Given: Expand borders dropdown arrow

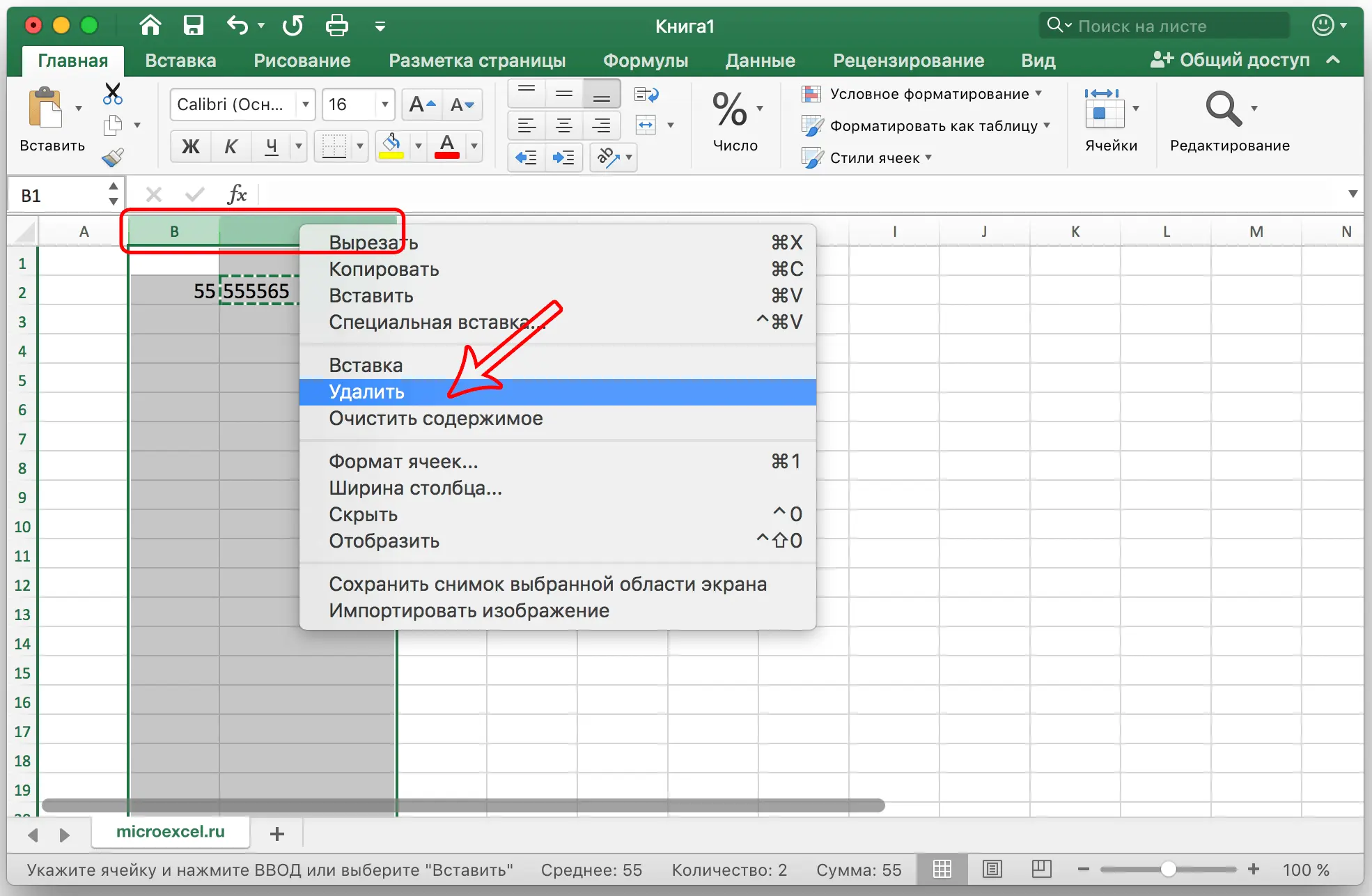Looking at the screenshot, I should 360,146.
